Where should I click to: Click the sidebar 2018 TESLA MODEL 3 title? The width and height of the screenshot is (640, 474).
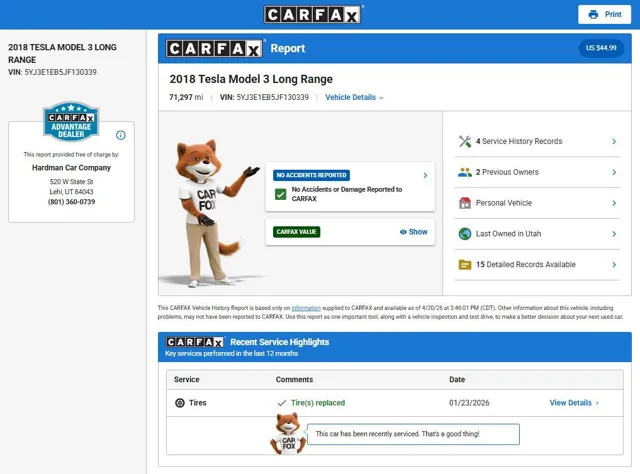[x=62, y=53]
